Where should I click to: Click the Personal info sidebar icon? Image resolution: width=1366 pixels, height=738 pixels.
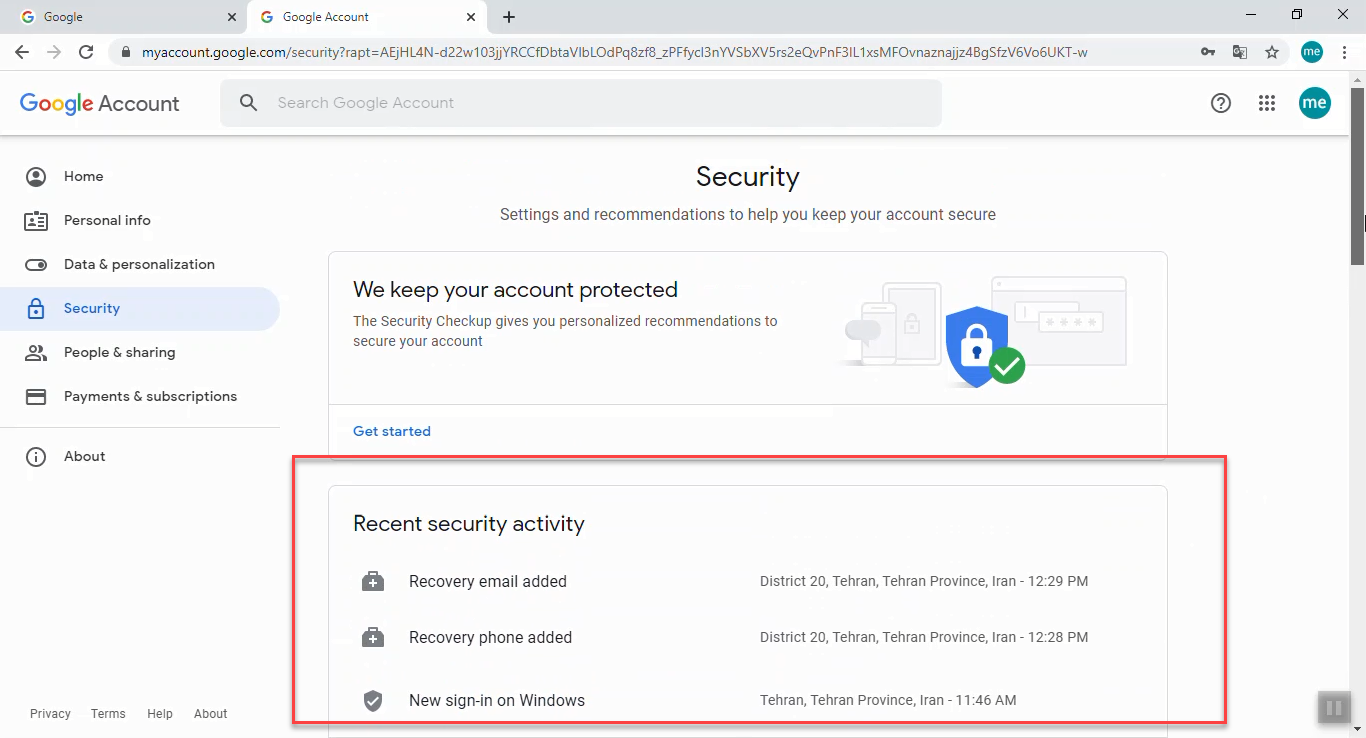pyautogui.click(x=36, y=220)
